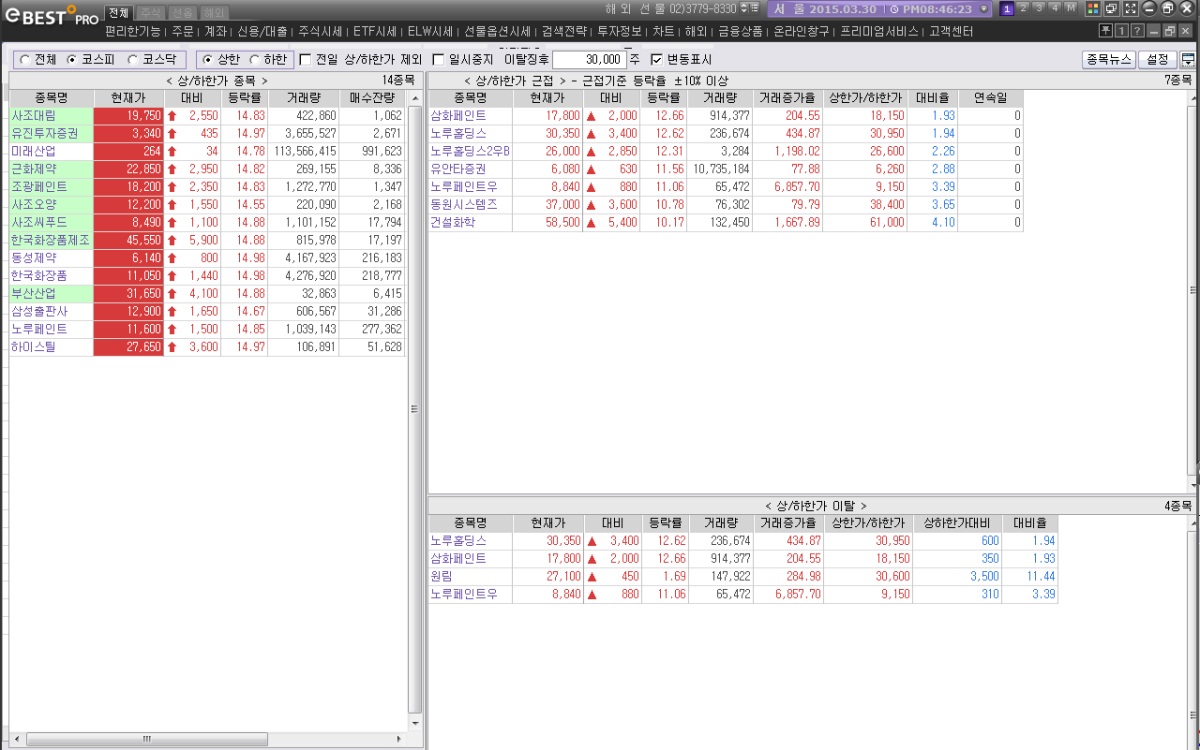
Task: Toggle the fullscreen expand icon
Action: click(x=1131, y=9)
